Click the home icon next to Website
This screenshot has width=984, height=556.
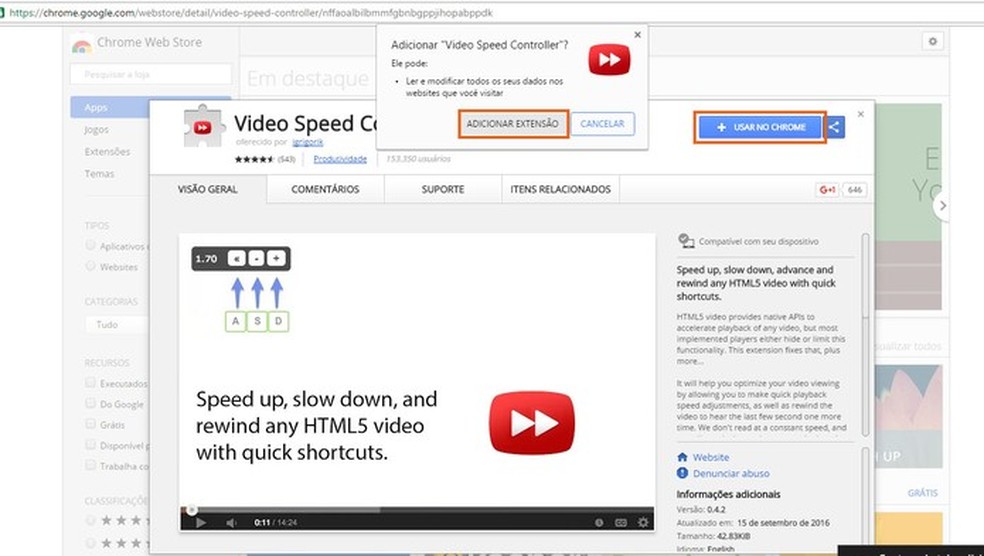click(x=683, y=457)
